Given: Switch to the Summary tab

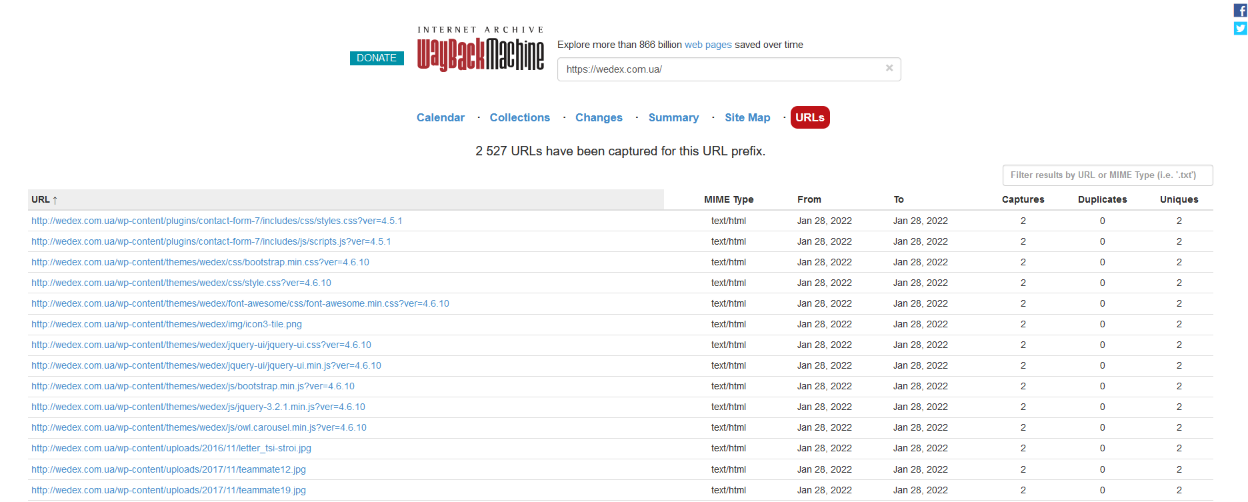Looking at the screenshot, I should point(674,118).
